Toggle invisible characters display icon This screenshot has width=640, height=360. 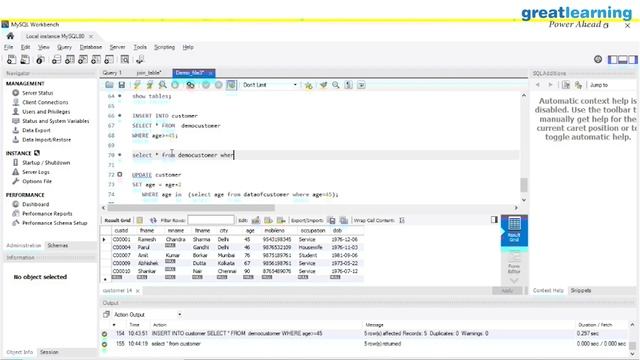point(348,85)
